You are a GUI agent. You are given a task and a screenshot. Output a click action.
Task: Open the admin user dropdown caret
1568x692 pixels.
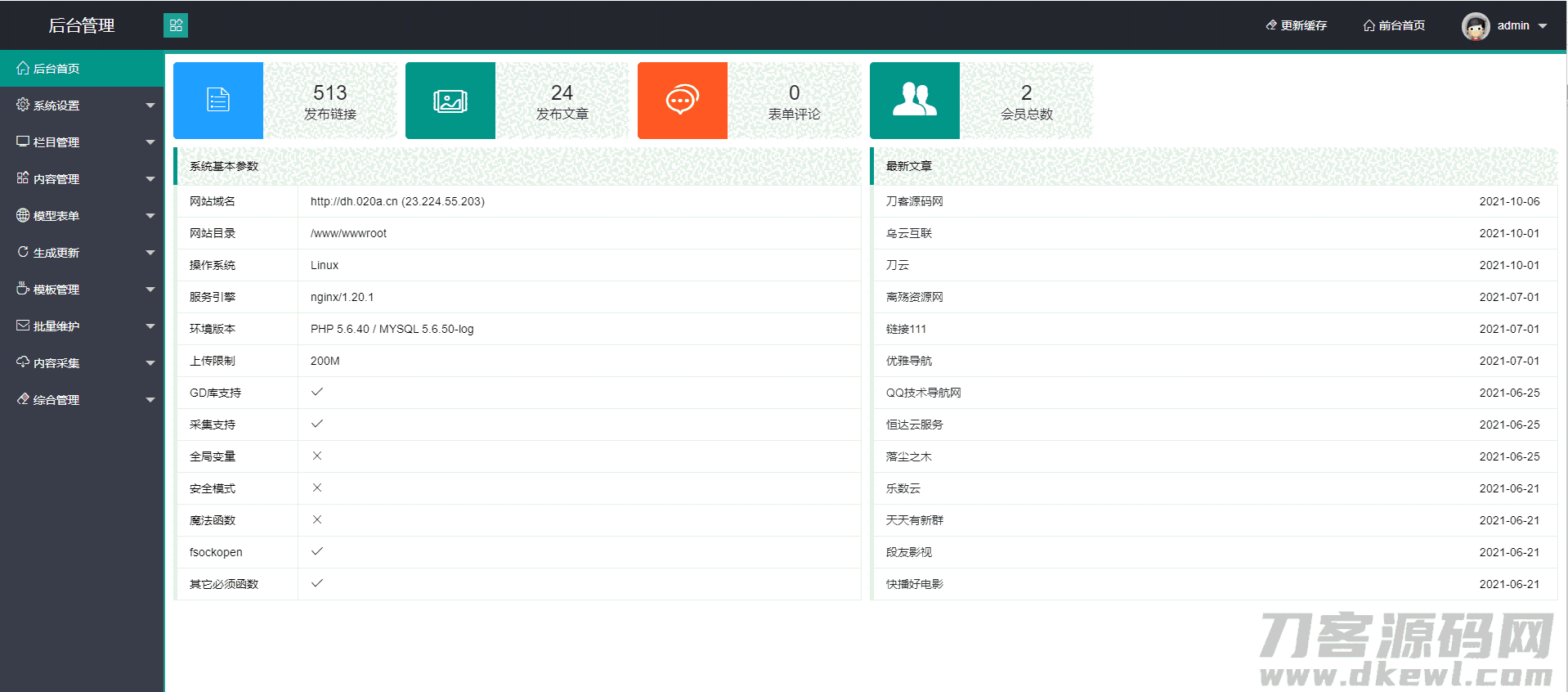click(x=1543, y=26)
